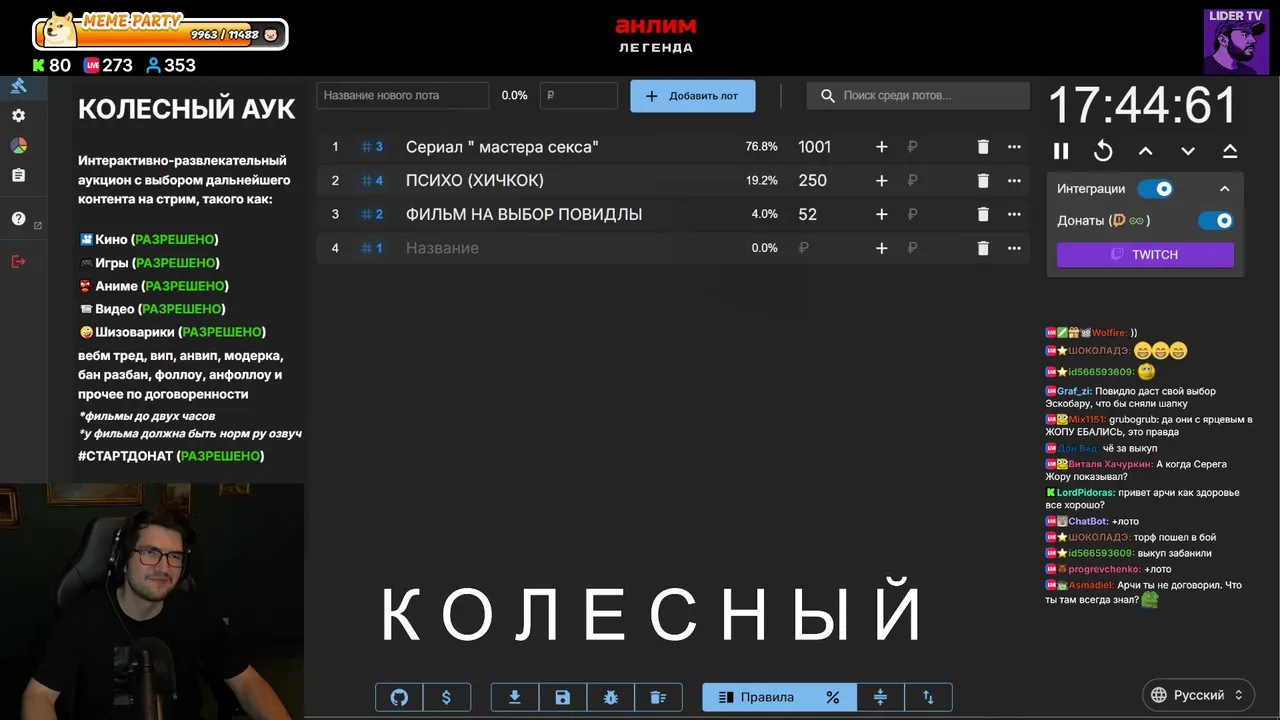Add amount to Сериал мастера секса lot
The height and width of the screenshot is (720, 1280).
click(x=881, y=147)
